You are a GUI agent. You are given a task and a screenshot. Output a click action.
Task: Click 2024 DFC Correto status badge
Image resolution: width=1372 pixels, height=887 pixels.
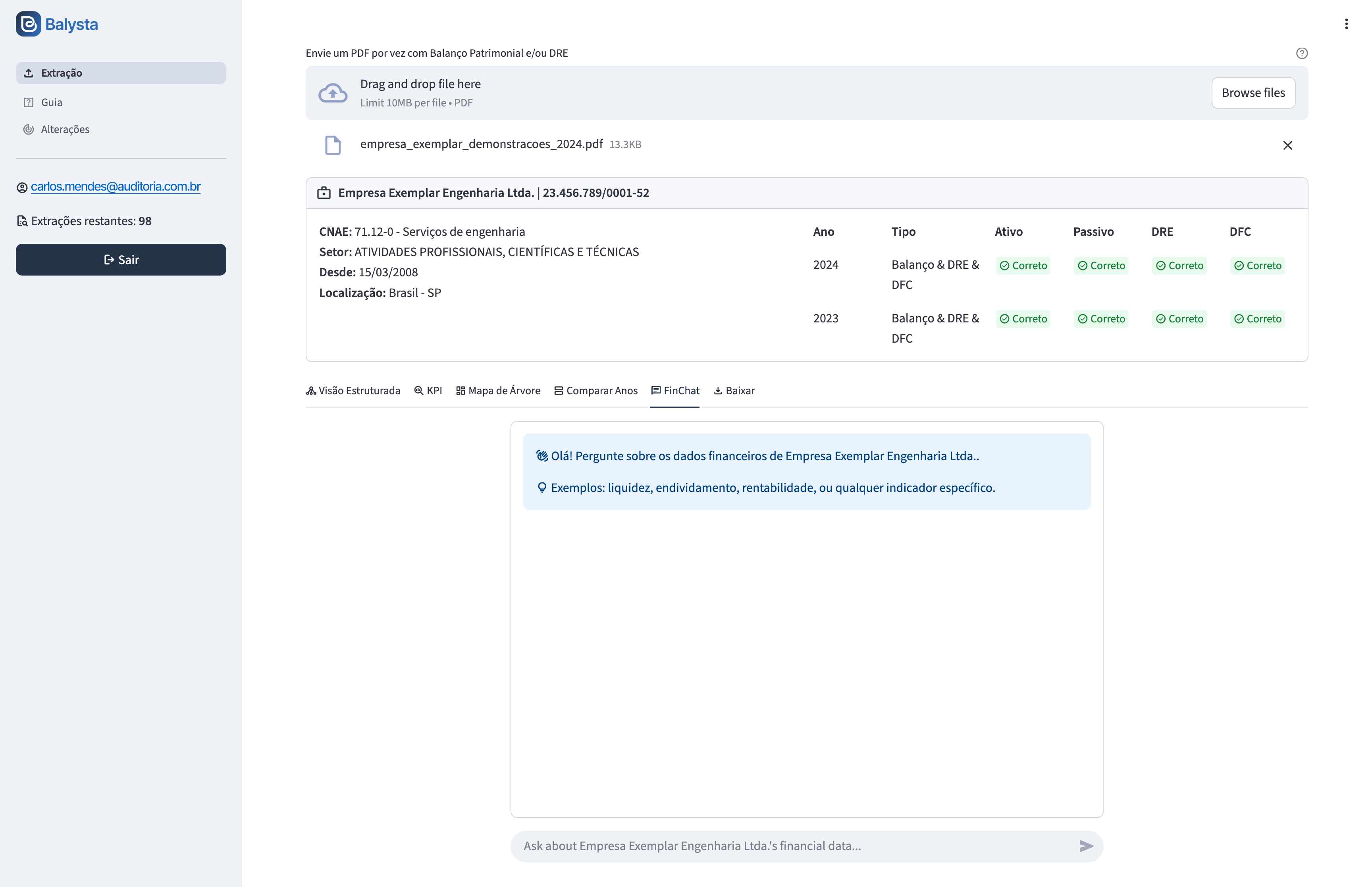[1257, 266]
